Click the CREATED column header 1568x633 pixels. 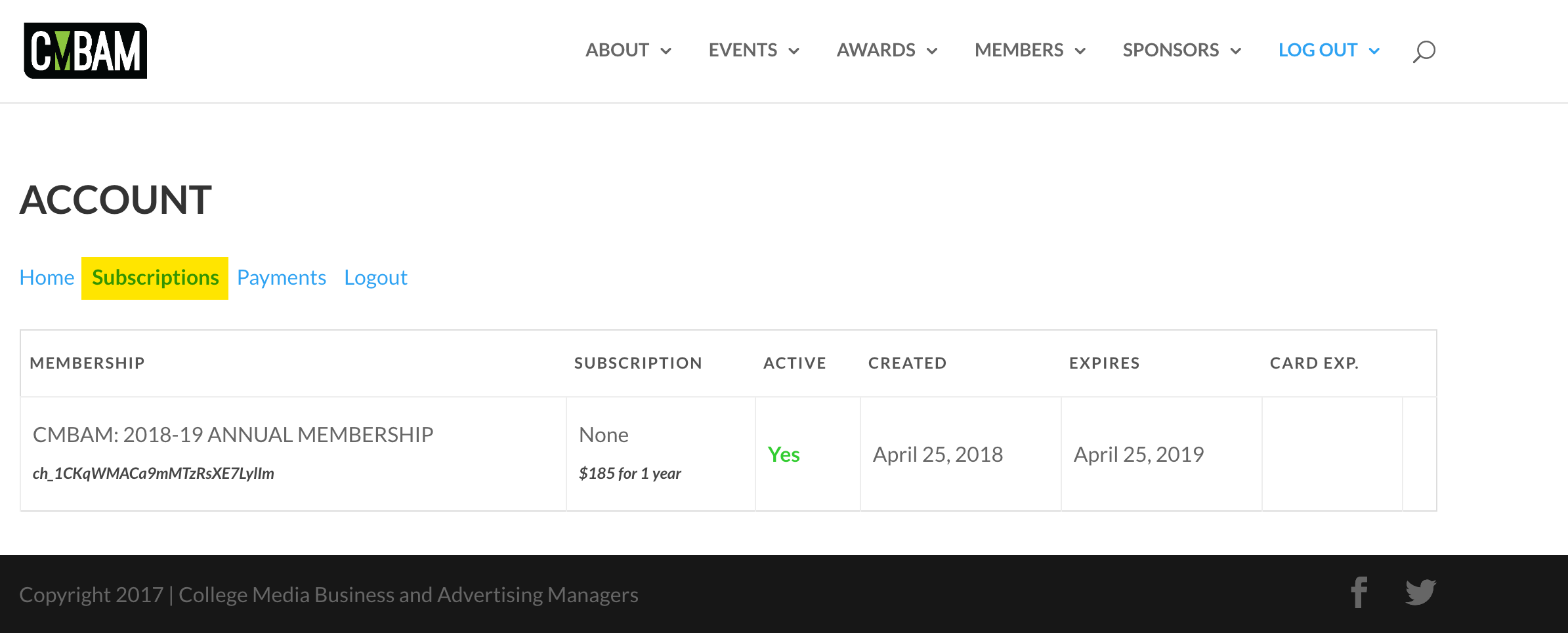pos(908,363)
